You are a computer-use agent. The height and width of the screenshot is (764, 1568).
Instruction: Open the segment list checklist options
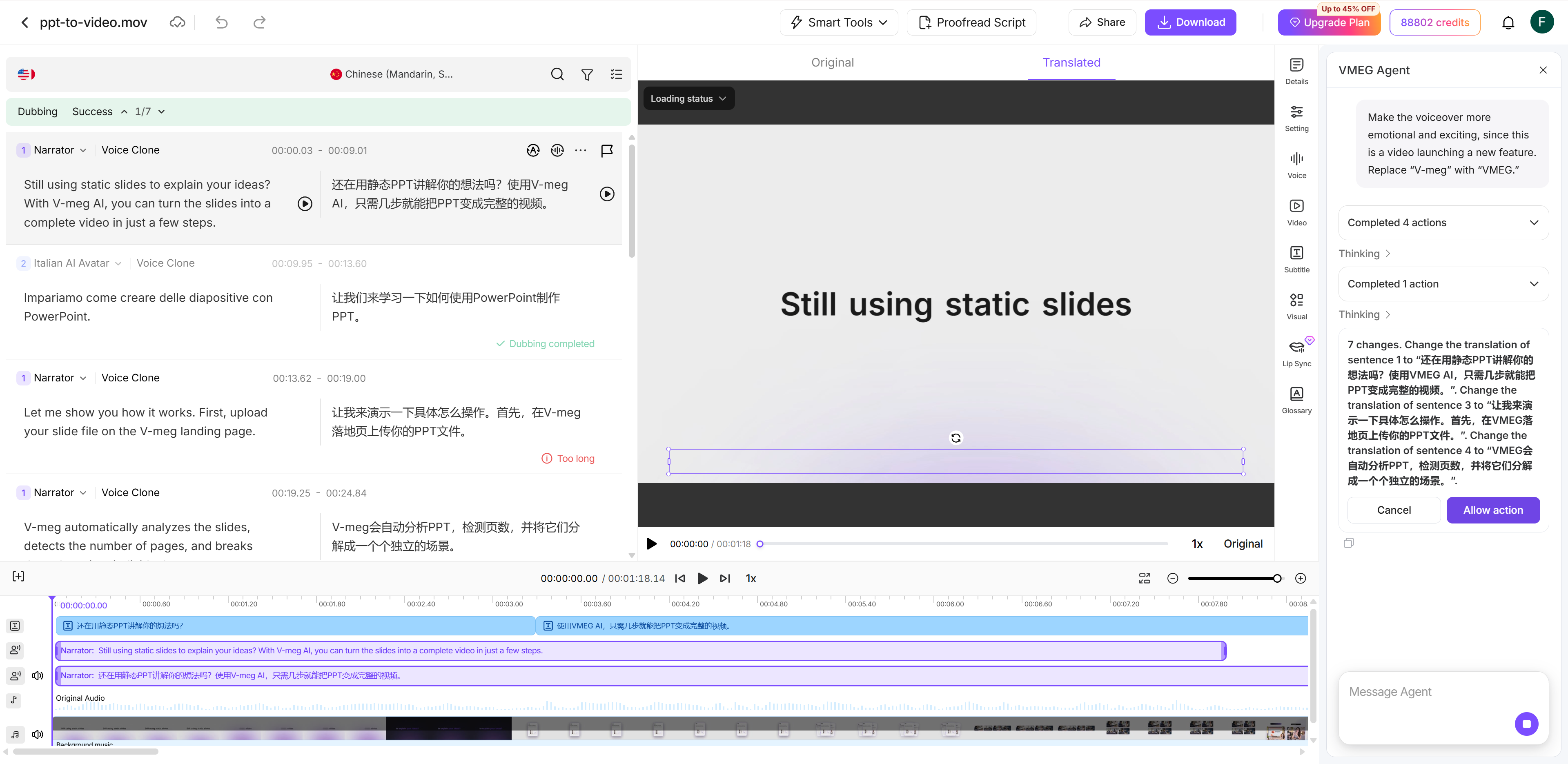pos(616,74)
